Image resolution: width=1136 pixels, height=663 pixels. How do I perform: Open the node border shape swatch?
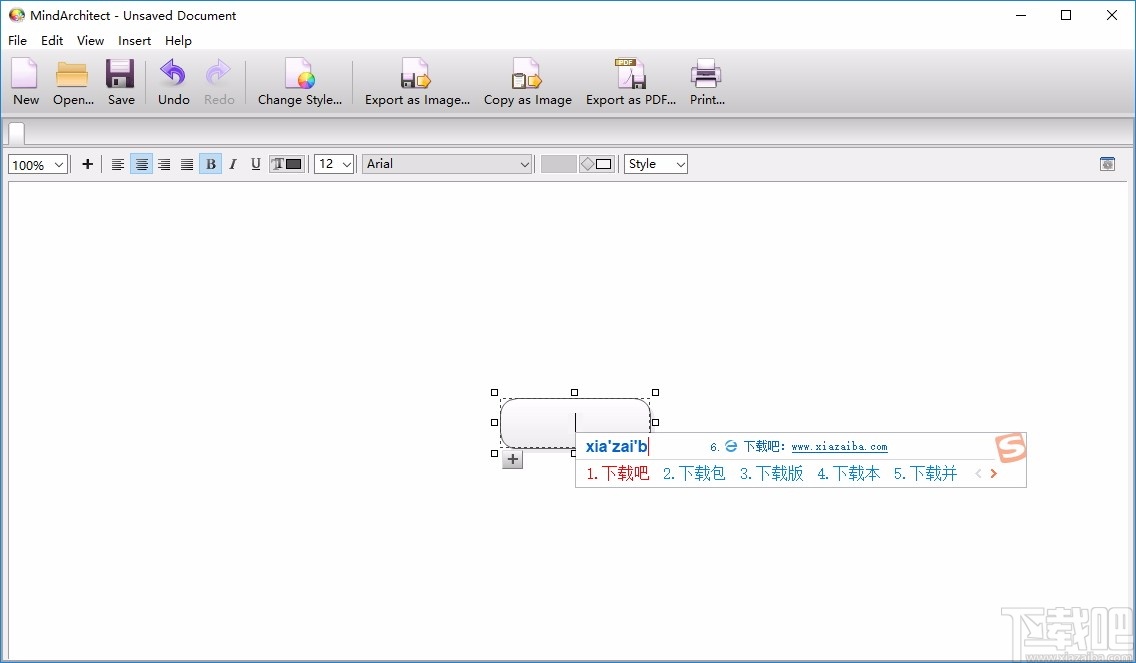coord(596,164)
